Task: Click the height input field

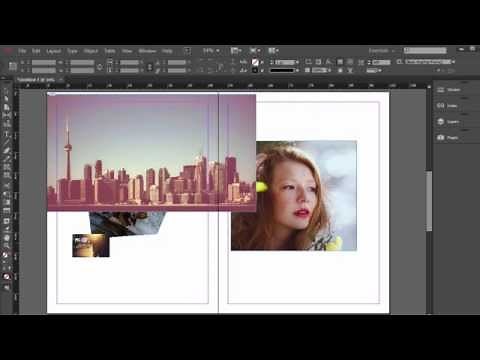Action: tap(82, 70)
